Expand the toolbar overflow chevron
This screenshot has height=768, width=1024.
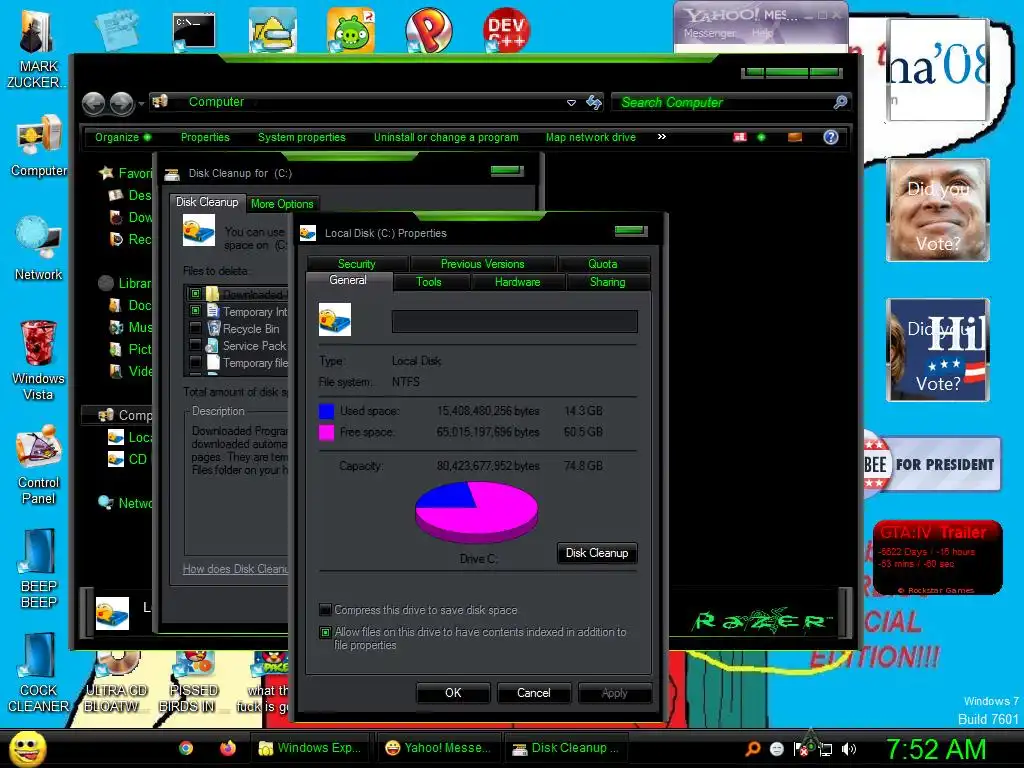[x=662, y=136]
